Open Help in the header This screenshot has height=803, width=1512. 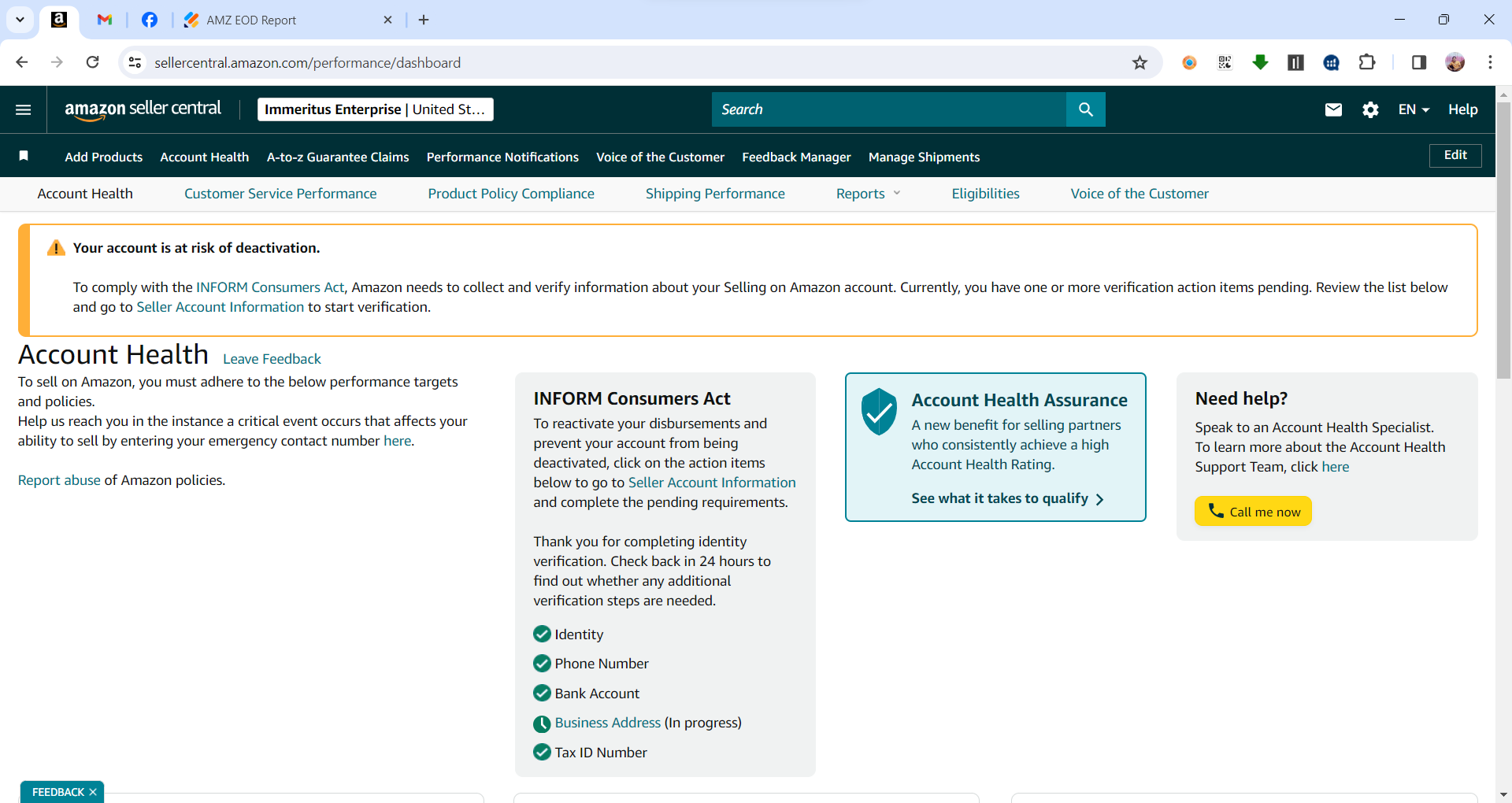1462,109
